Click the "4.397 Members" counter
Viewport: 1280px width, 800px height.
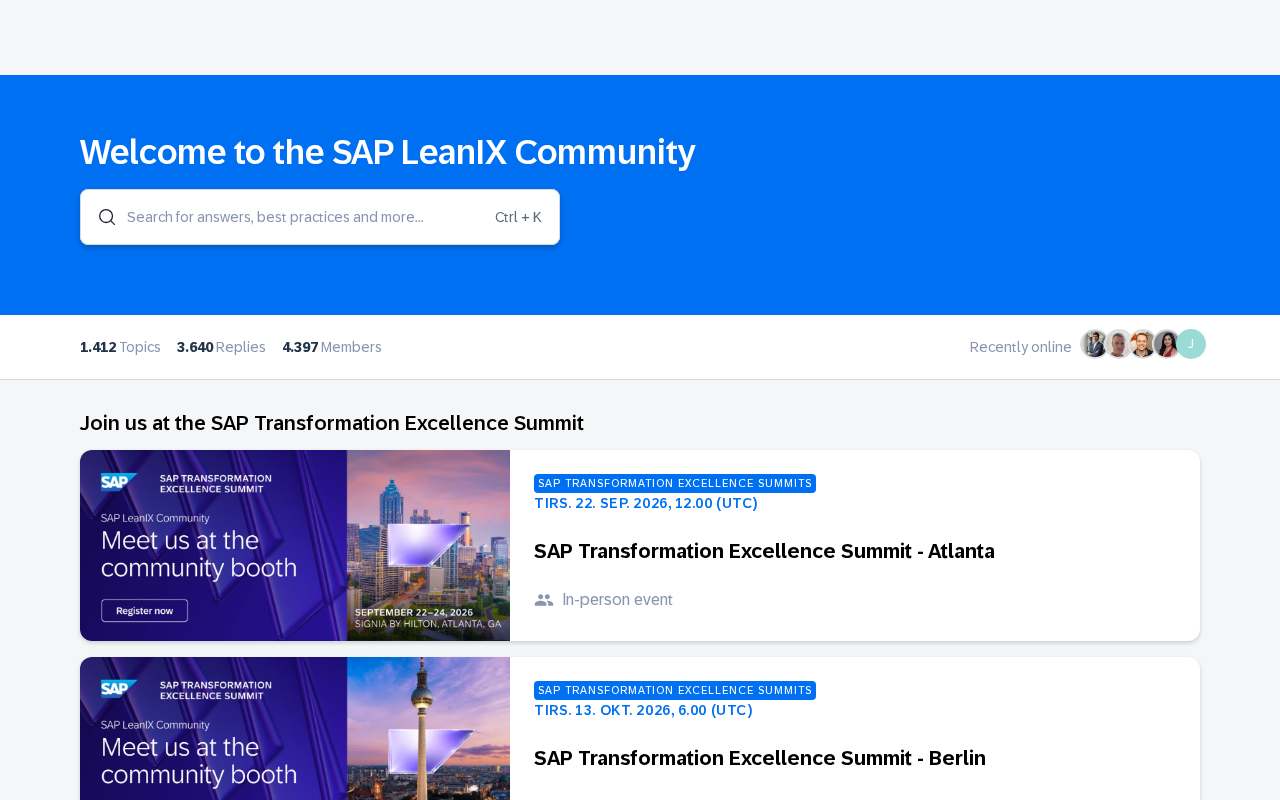pyautogui.click(x=332, y=347)
